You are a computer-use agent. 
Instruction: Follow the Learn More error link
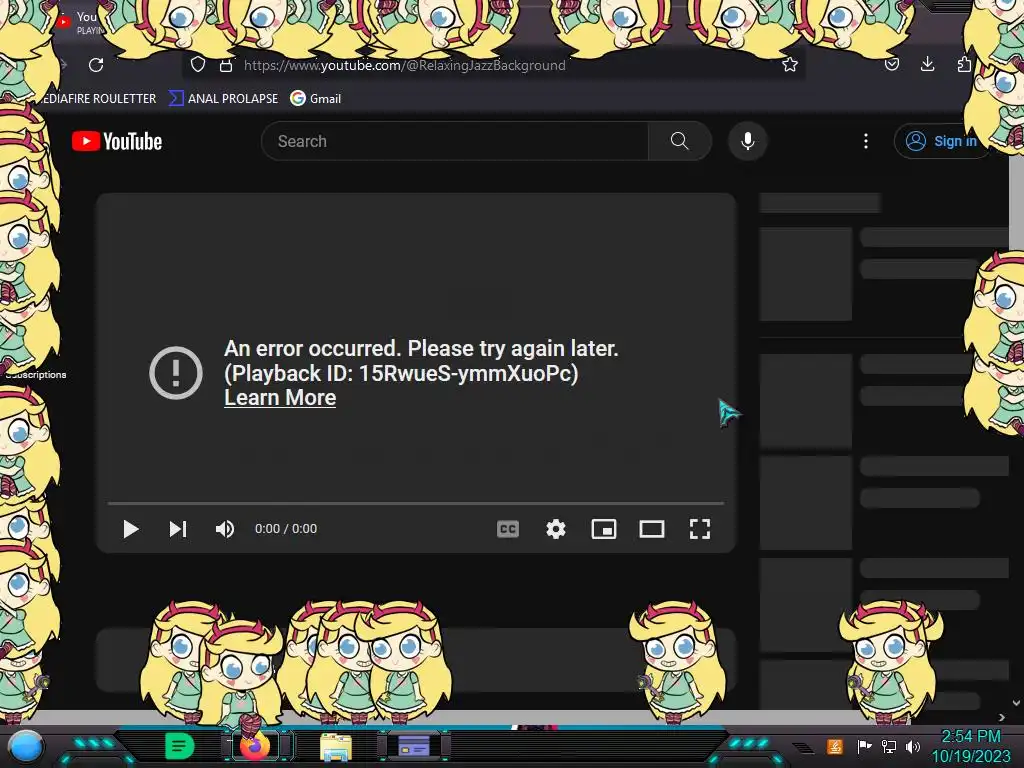(280, 398)
